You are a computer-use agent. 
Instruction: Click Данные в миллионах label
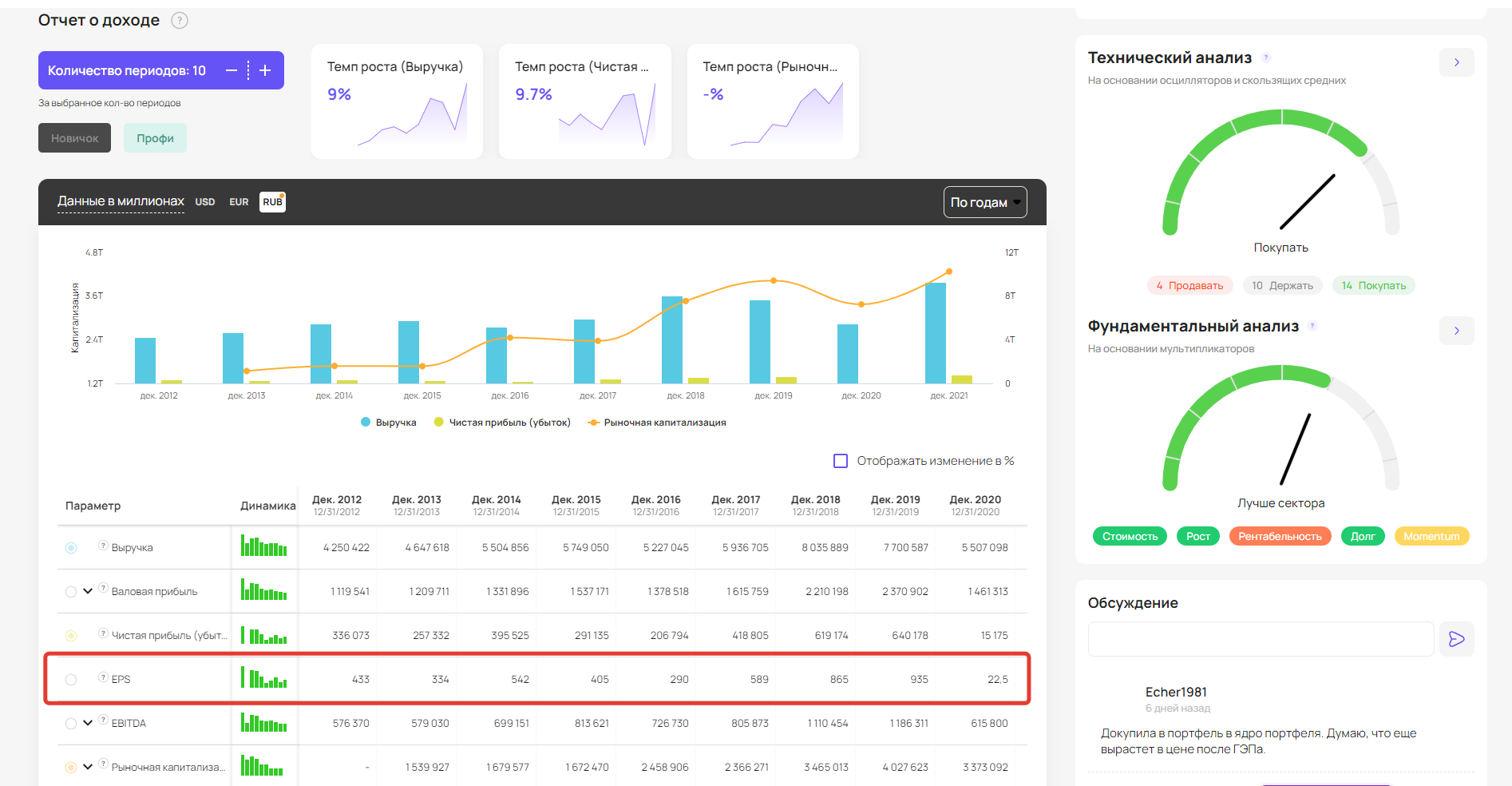coord(121,201)
